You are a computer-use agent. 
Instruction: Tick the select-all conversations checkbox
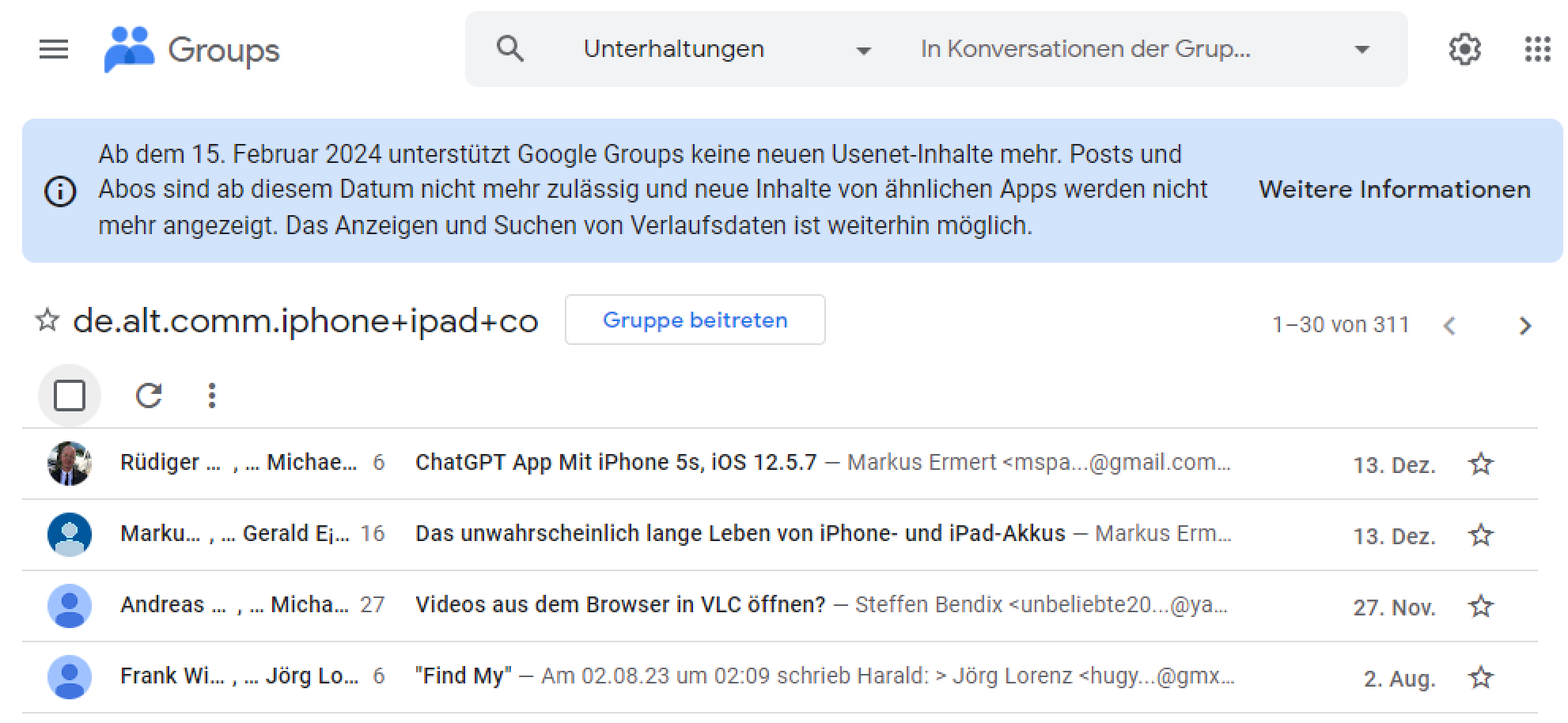point(70,396)
